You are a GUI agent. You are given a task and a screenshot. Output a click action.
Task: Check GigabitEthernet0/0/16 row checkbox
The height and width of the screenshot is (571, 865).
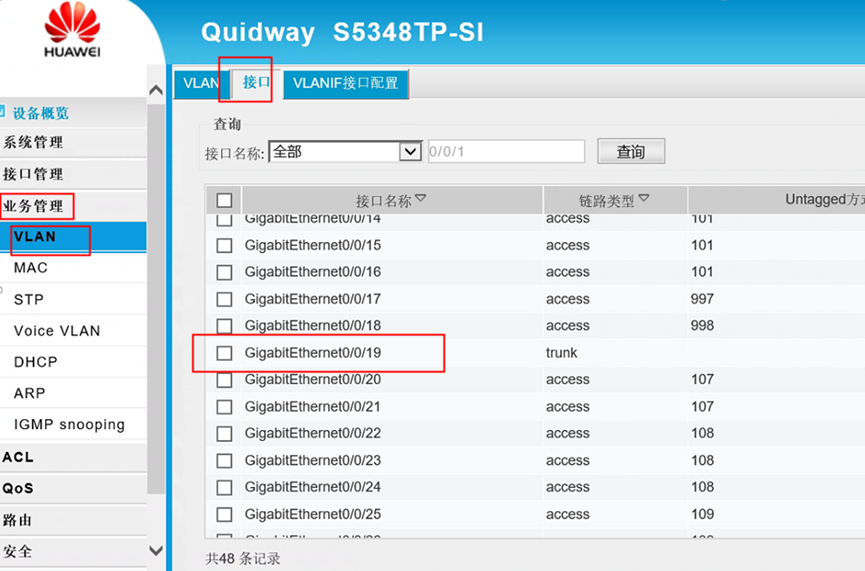click(224, 272)
